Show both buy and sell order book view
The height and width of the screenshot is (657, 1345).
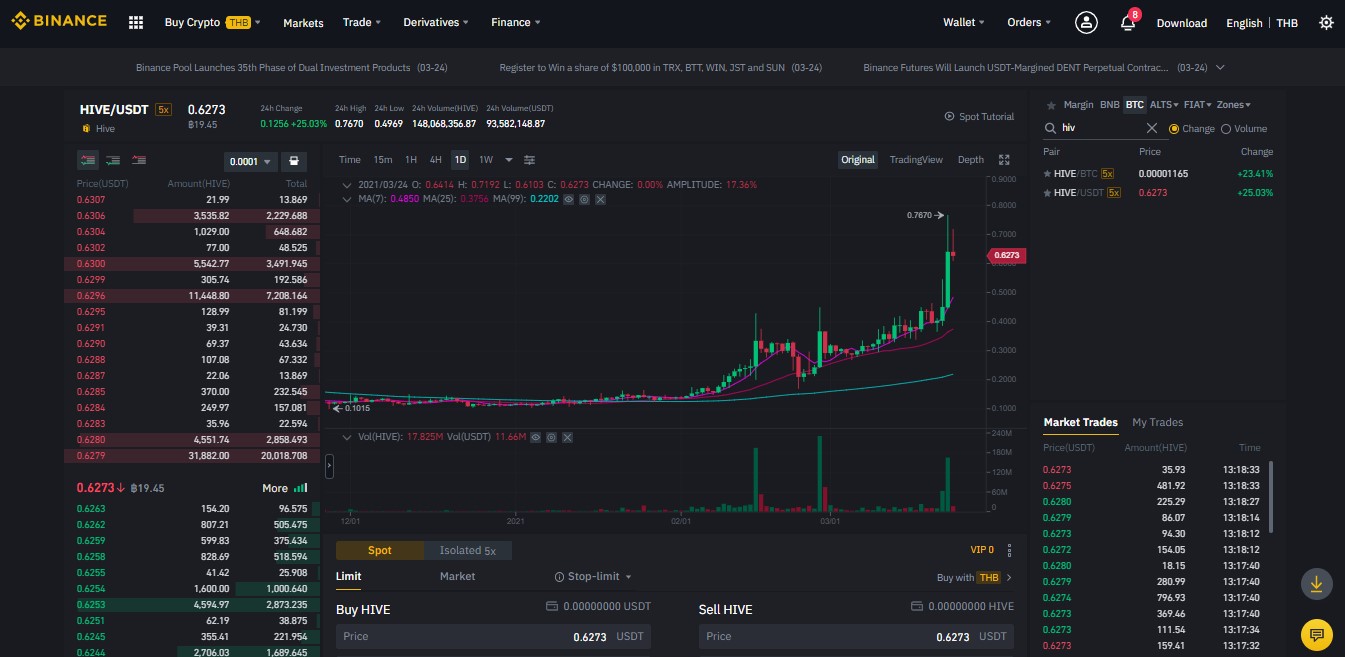pyautogui.click(x=88, y=160)
